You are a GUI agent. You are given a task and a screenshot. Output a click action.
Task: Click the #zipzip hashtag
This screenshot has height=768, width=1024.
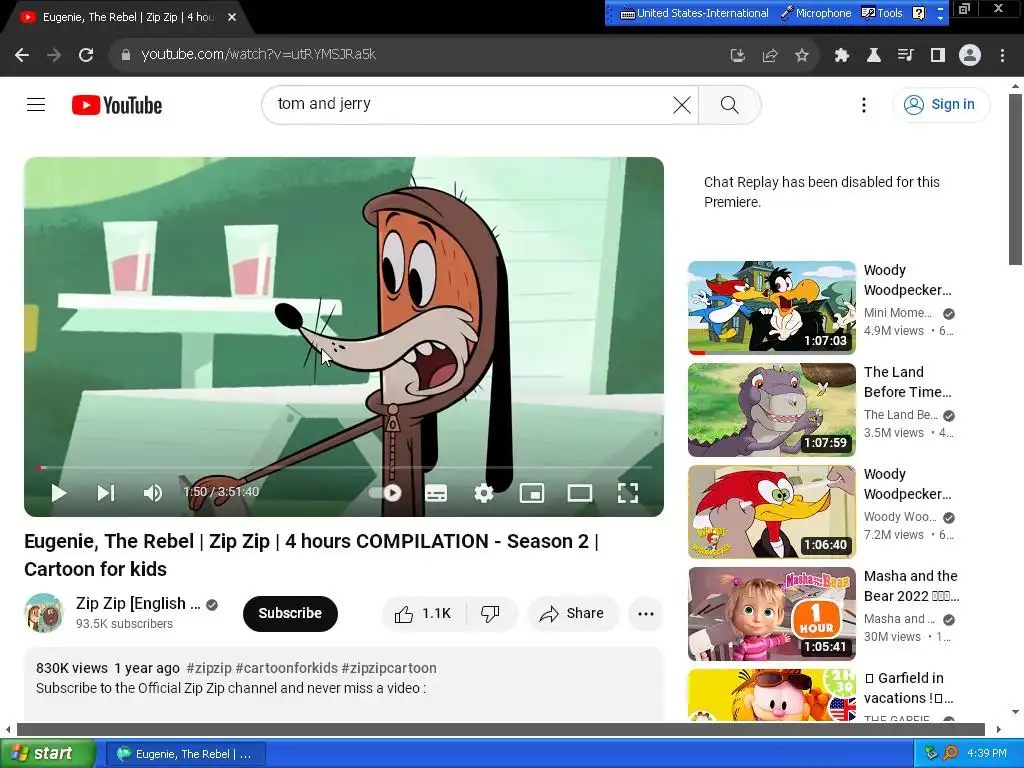tap(209, 668)
